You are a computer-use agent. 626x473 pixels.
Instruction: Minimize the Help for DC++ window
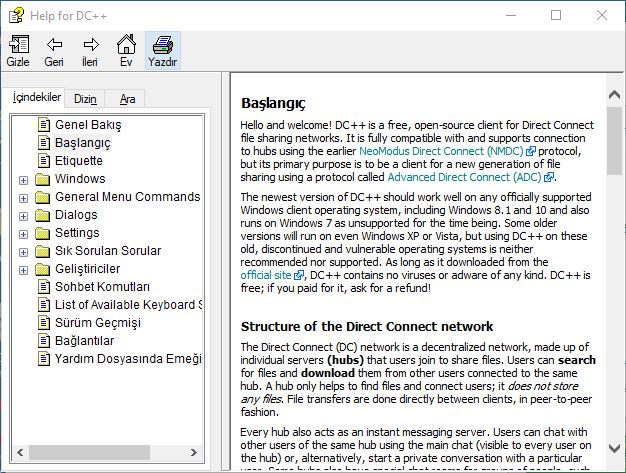[x=511, y=16]
